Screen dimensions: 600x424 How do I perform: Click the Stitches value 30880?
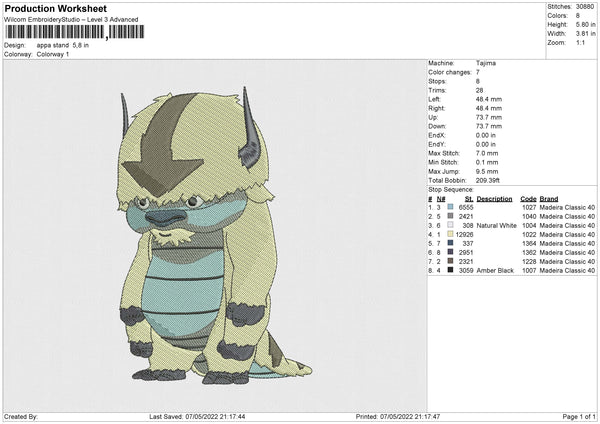(x=585, y=7)
